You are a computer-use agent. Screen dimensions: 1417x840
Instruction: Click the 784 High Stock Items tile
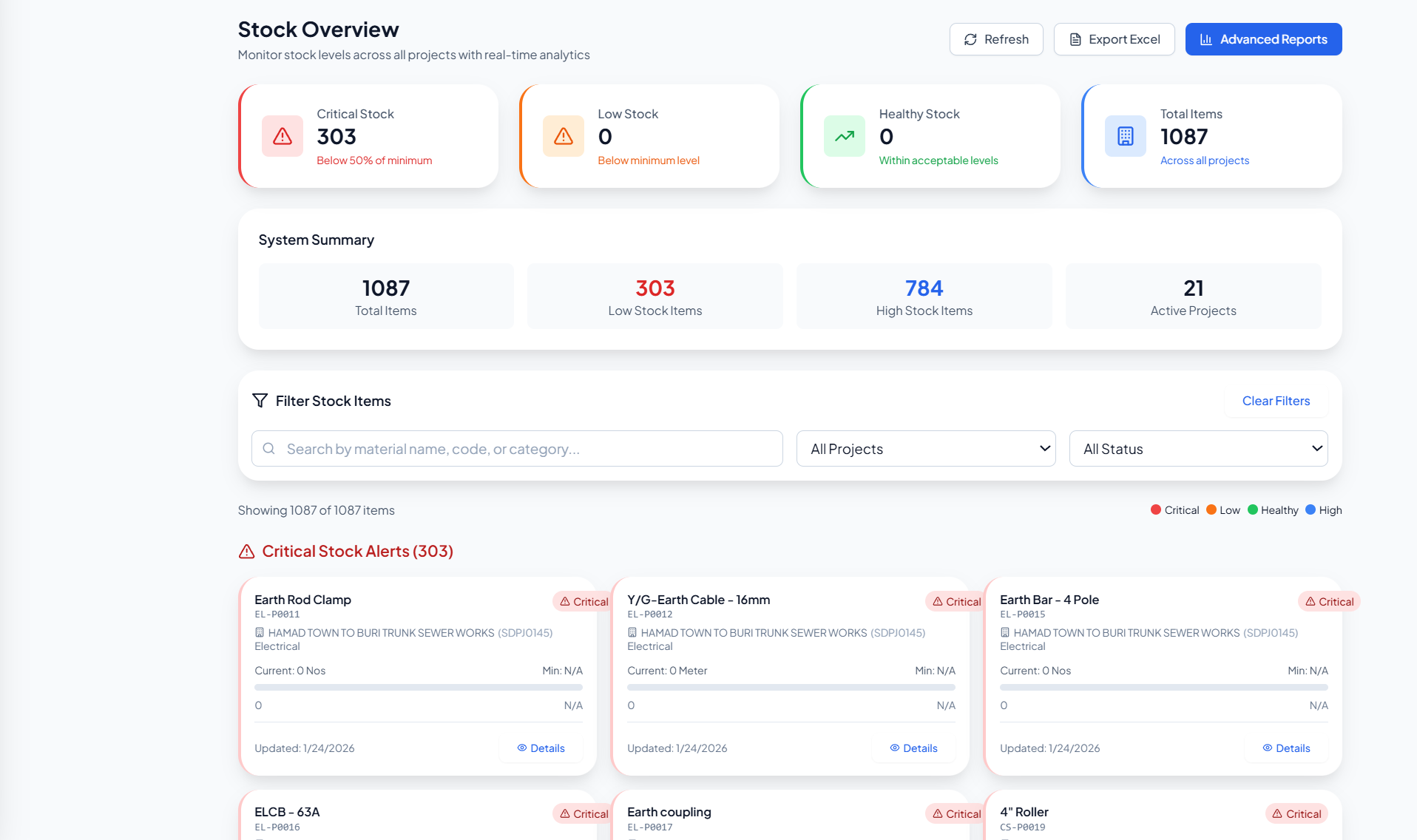pyautogui.click(x=924, y=297)
